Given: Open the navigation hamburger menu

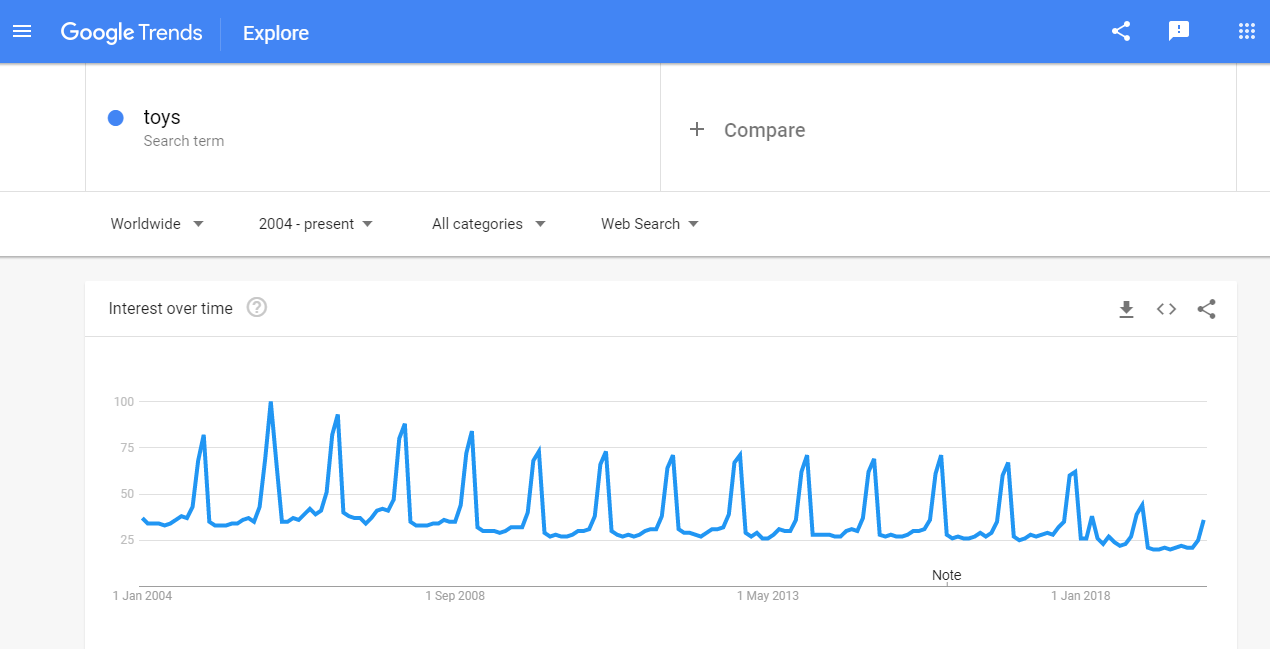Looking at the screenshot, I should tap(22, 31).
